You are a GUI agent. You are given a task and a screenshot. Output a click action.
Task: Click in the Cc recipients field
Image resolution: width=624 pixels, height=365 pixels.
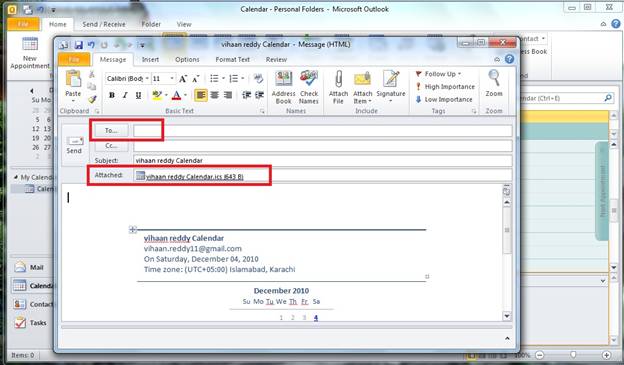323,146
